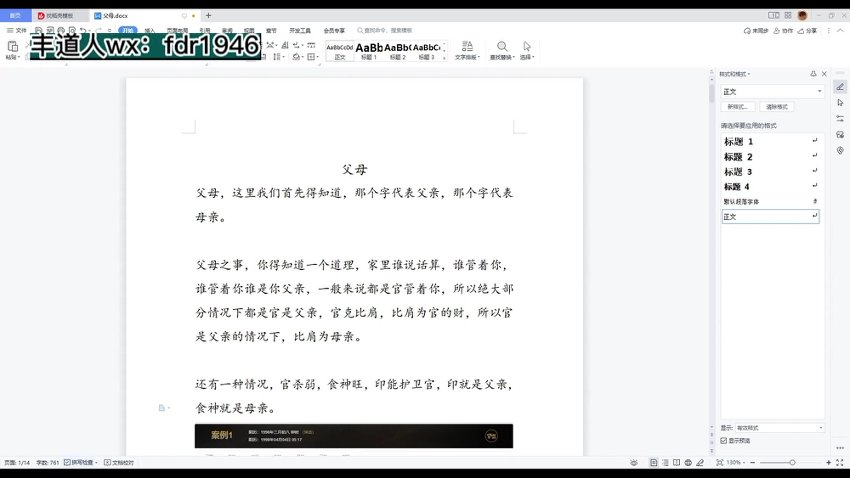Viewport: 850px width, 478px height.
Task: Open the 文件 (File) menu
Action: click(17, 30)
